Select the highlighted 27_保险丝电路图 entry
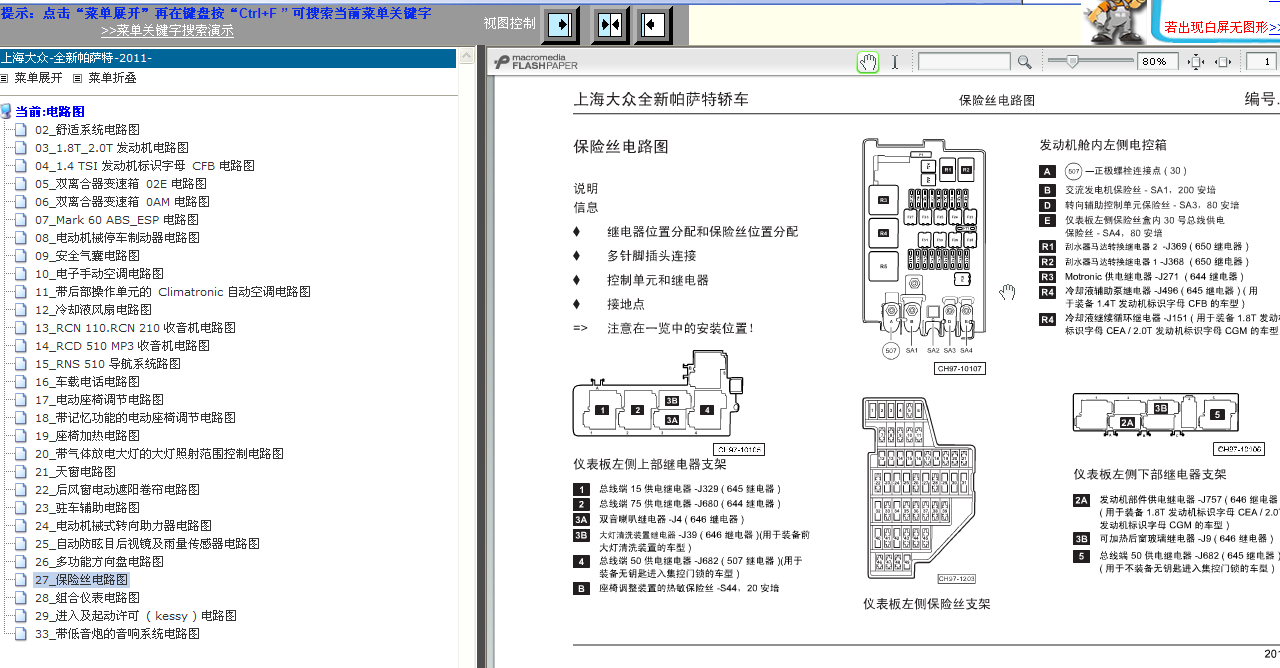 (x=81, y=580)
